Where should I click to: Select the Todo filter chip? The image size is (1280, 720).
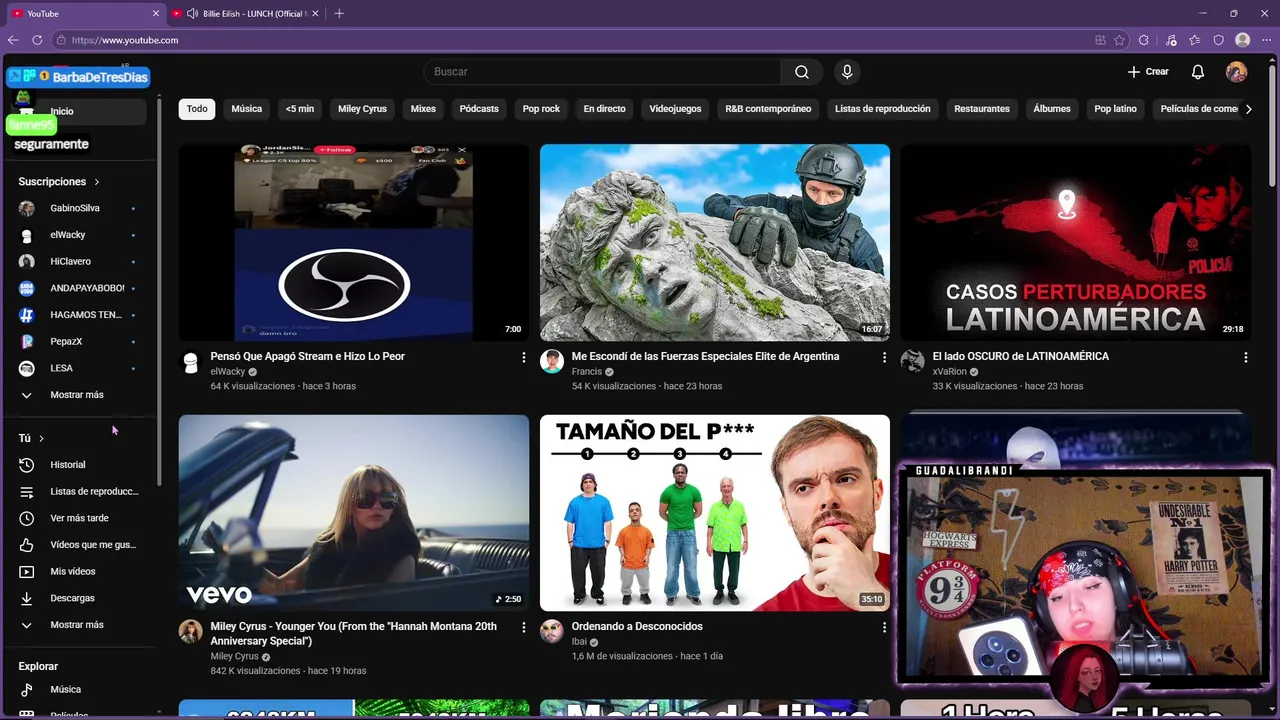point(197,109)
